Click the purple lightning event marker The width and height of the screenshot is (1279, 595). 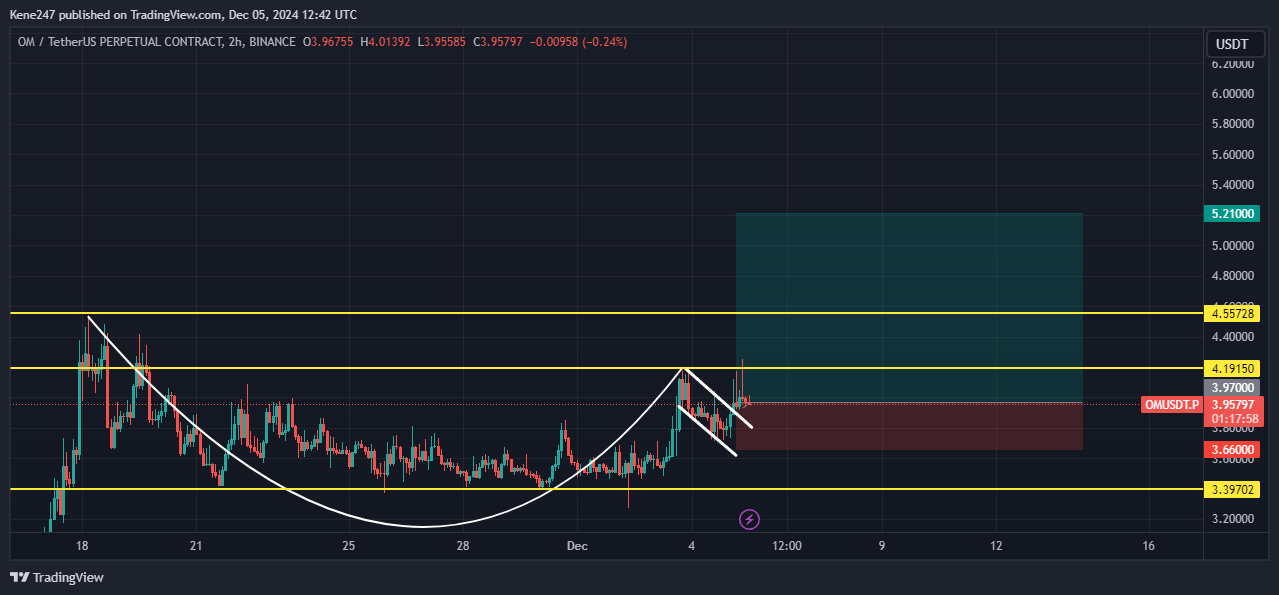[x=749, y=519]
